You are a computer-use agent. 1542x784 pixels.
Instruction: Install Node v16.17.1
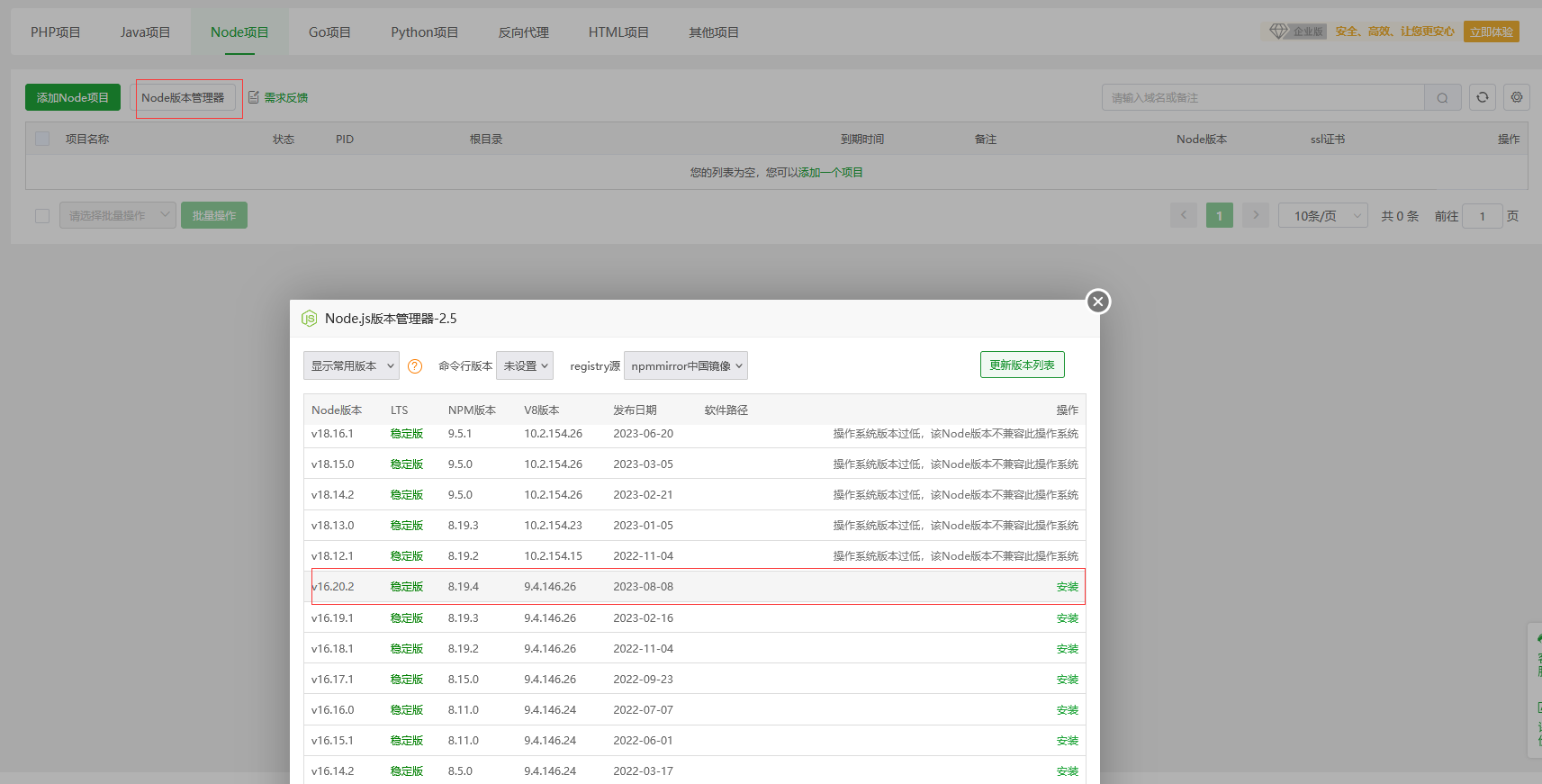tap(1068, 680)
